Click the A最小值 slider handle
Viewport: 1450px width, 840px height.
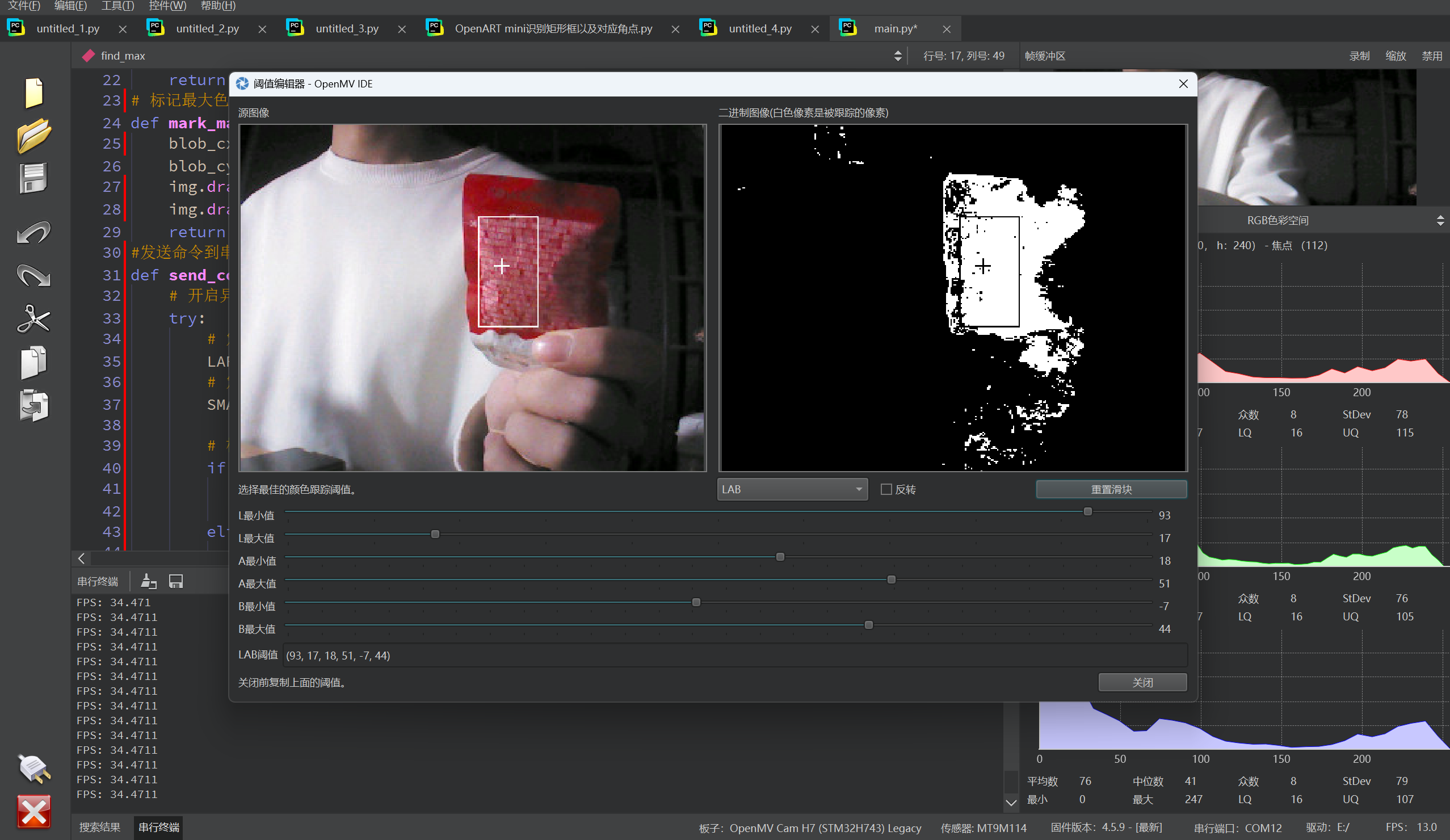pos(780,557)
